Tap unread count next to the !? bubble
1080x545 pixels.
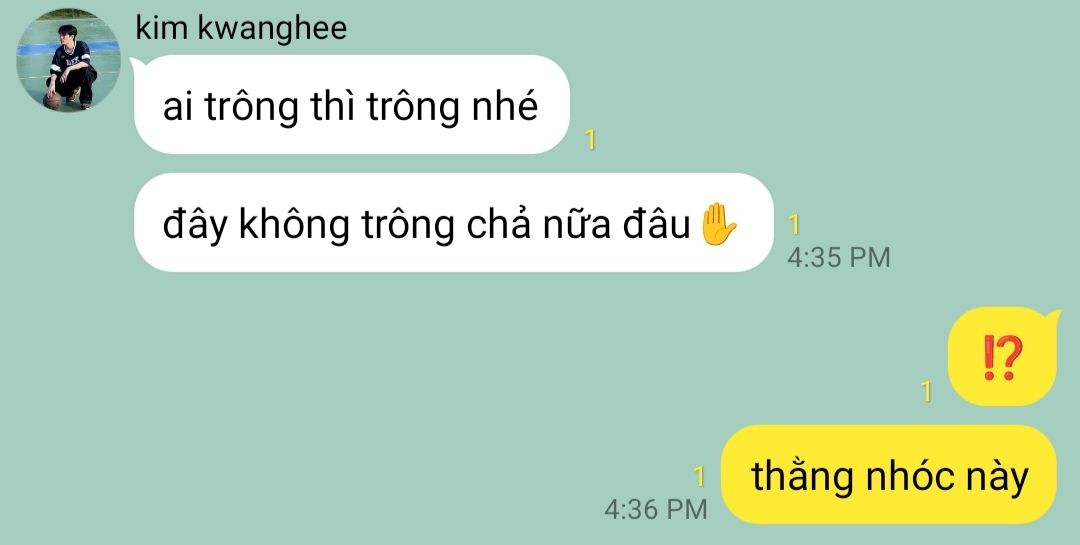point(926,391)
